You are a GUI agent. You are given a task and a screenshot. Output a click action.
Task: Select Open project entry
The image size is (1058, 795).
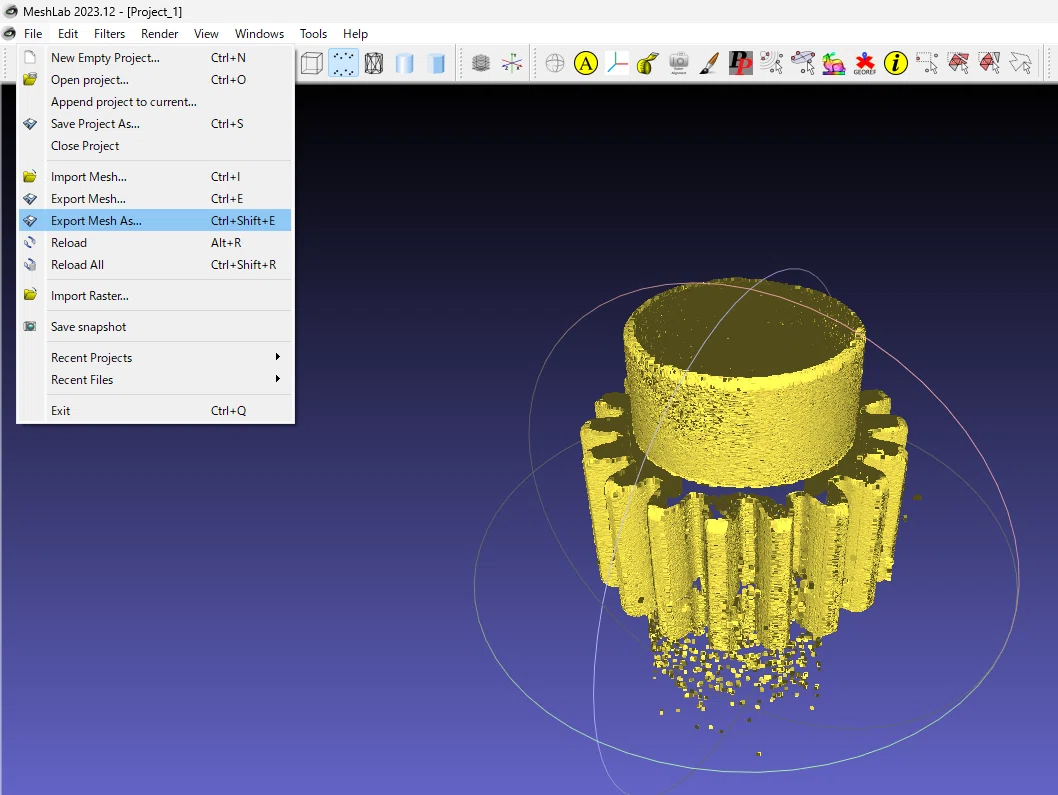tap(155, 80)
